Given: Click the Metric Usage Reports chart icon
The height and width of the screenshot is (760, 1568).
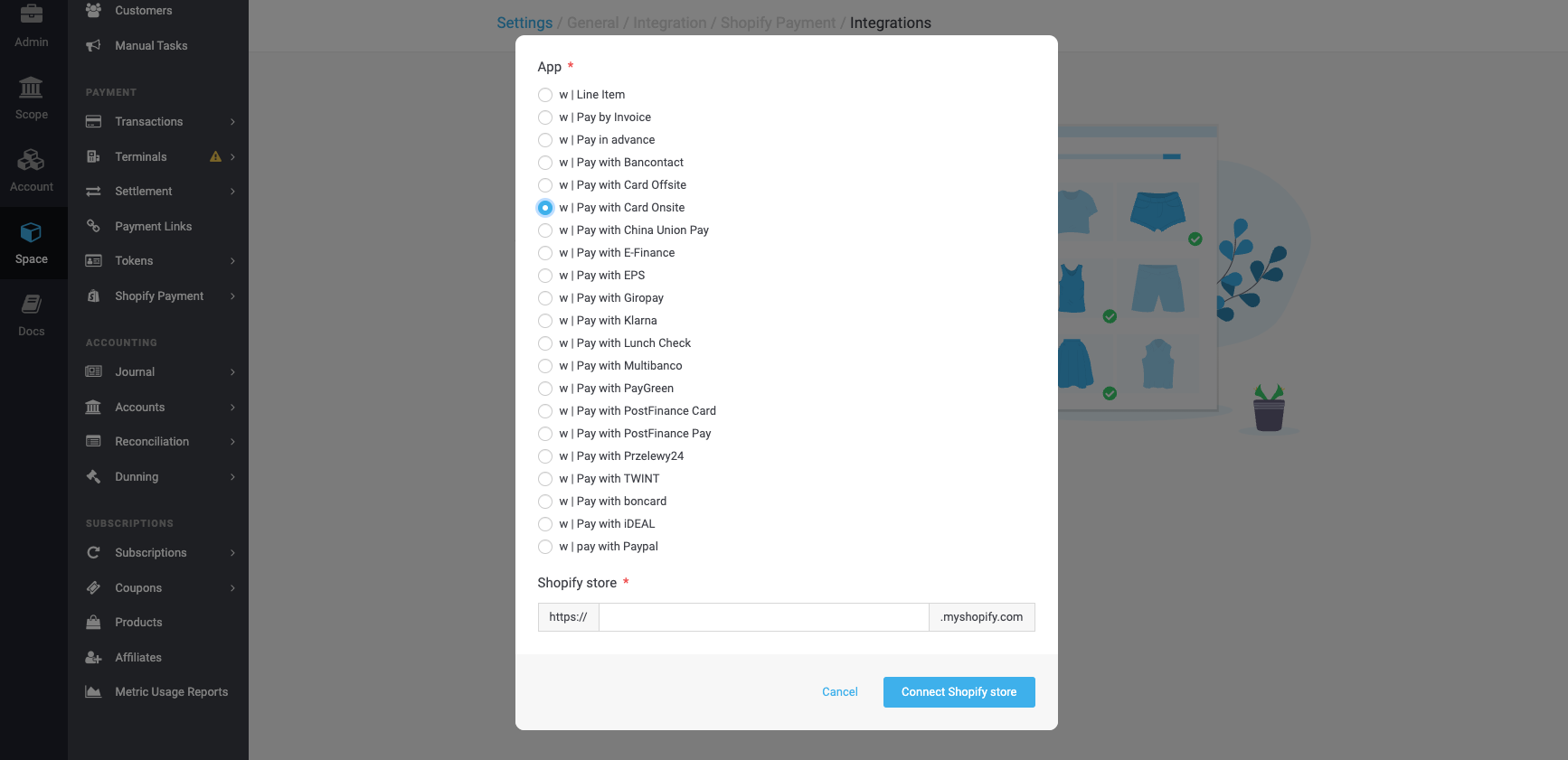Looking at the screenshot, I should (x=93, y=691).
